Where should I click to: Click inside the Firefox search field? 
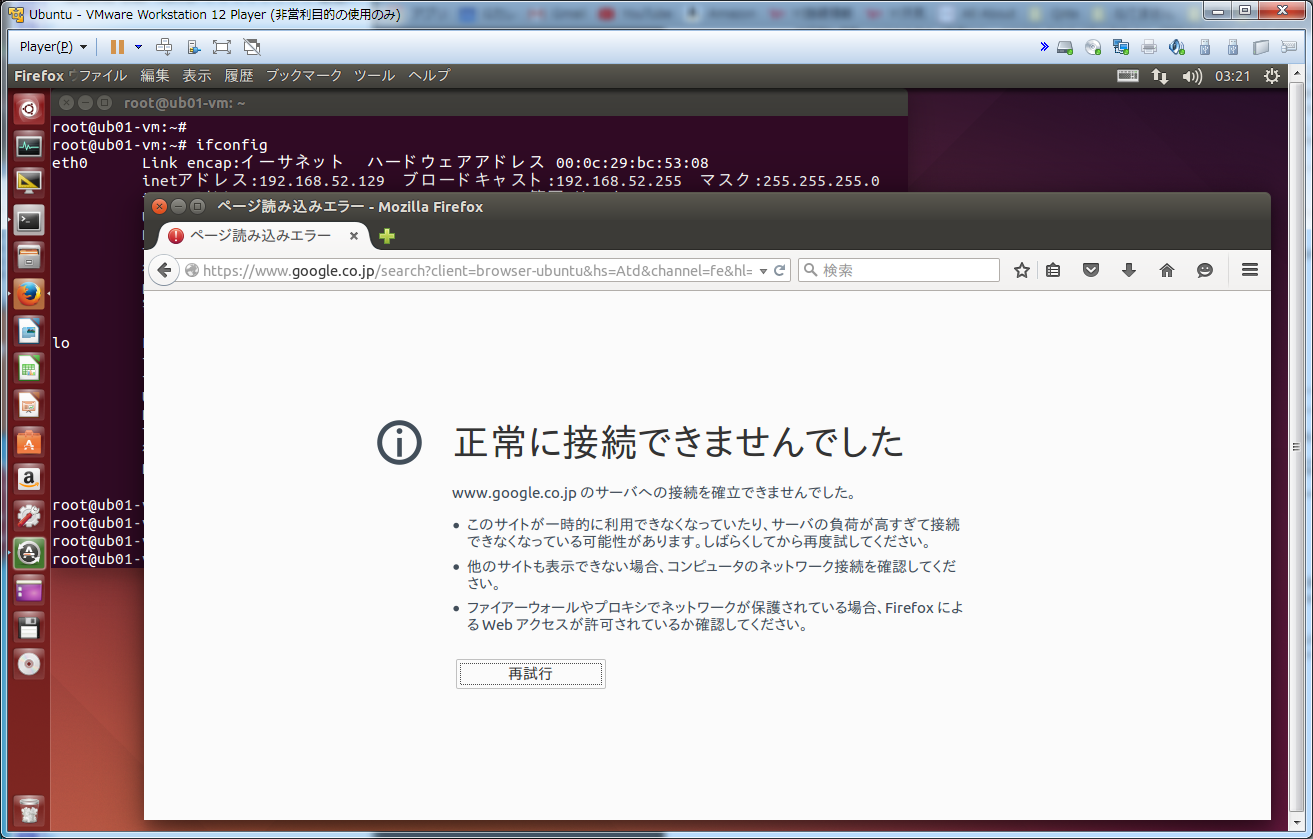click(x=900, y=270)
